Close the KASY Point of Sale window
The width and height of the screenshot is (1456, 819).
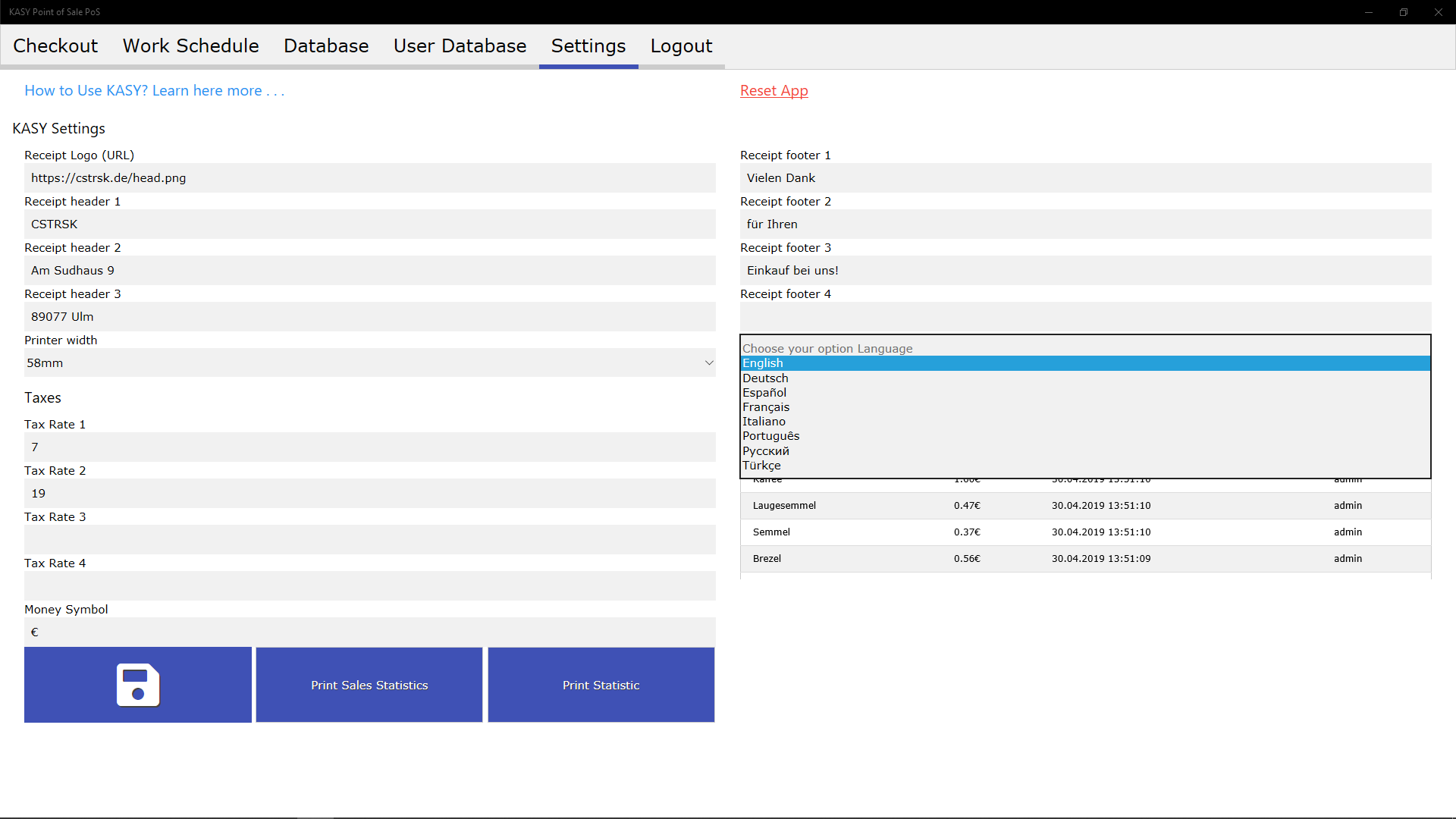click(x=1439, y=12)
